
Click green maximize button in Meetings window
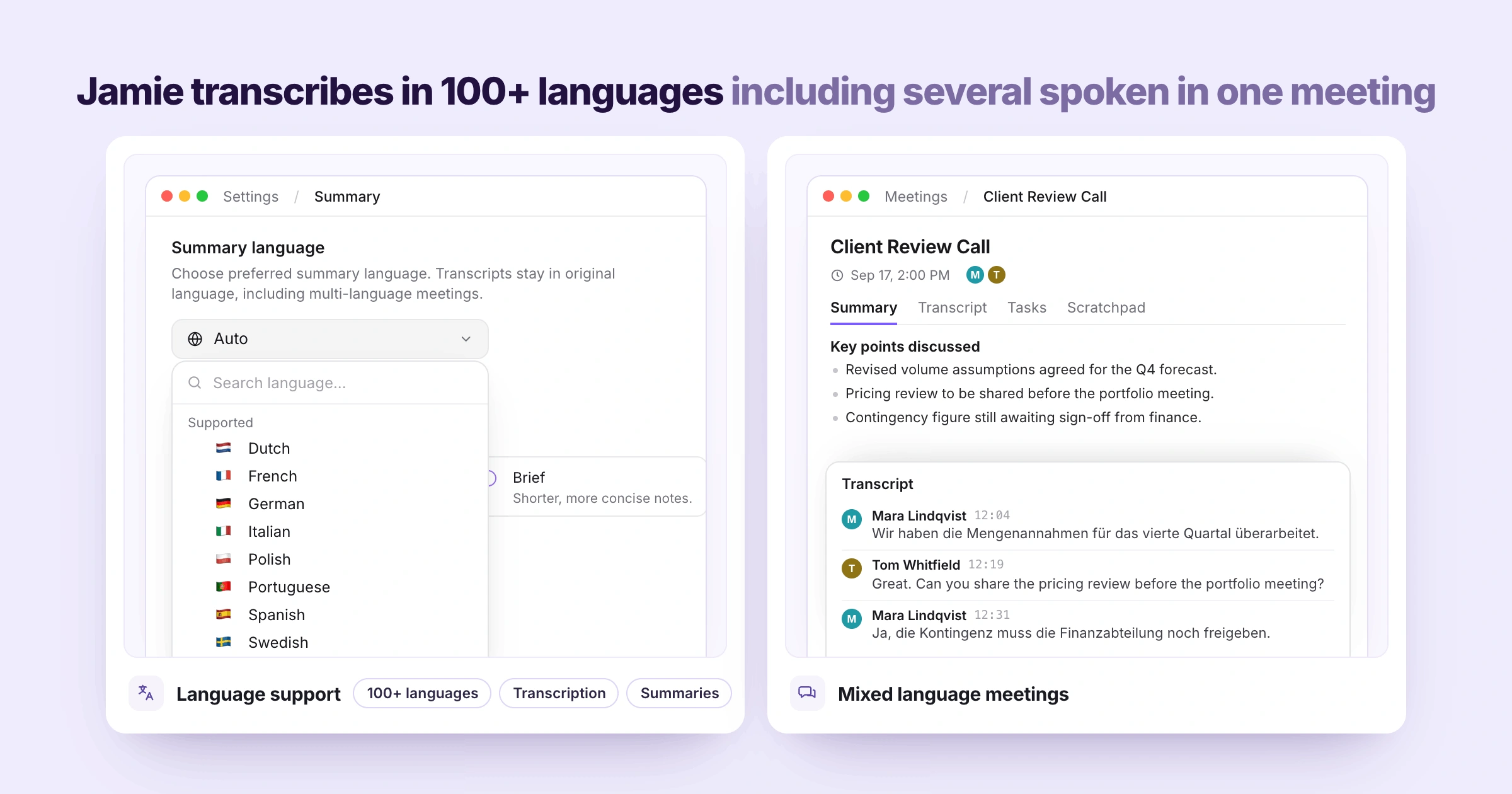(x=864, y=196)
